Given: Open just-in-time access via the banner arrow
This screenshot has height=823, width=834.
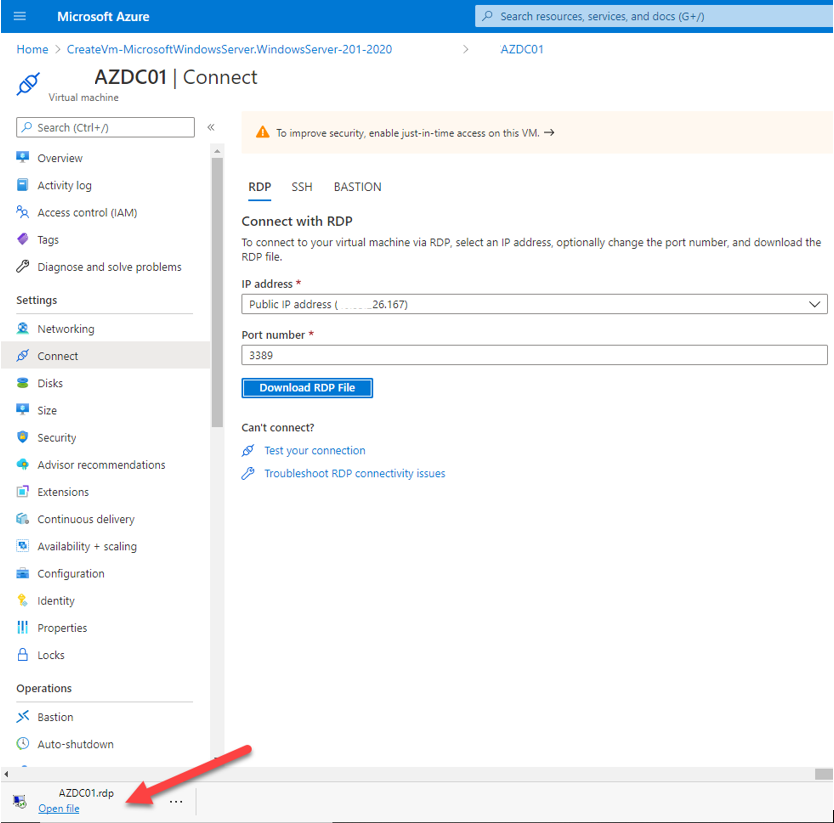Looking at the screenshot, I should point(549,132).
